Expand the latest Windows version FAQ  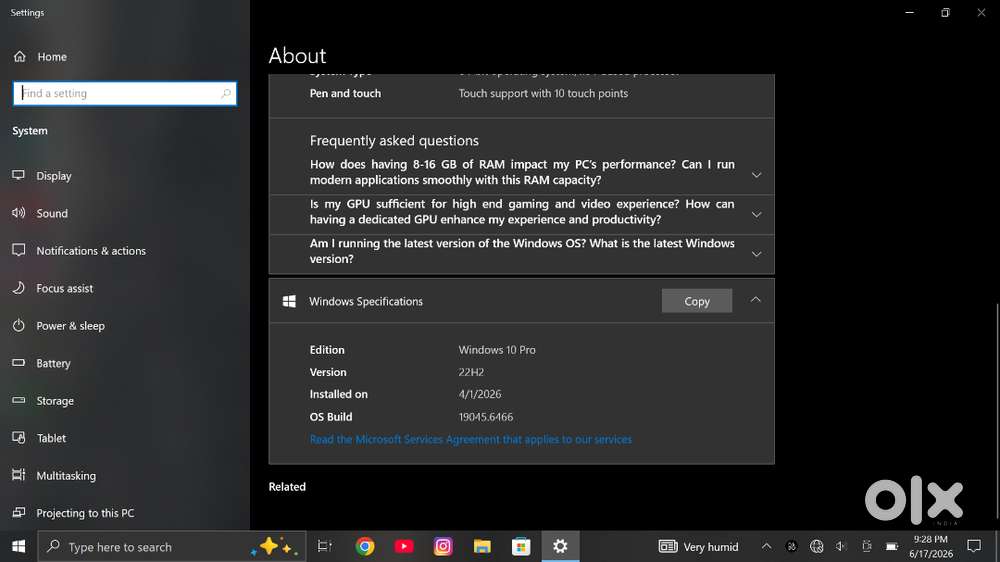pos(522,251)
